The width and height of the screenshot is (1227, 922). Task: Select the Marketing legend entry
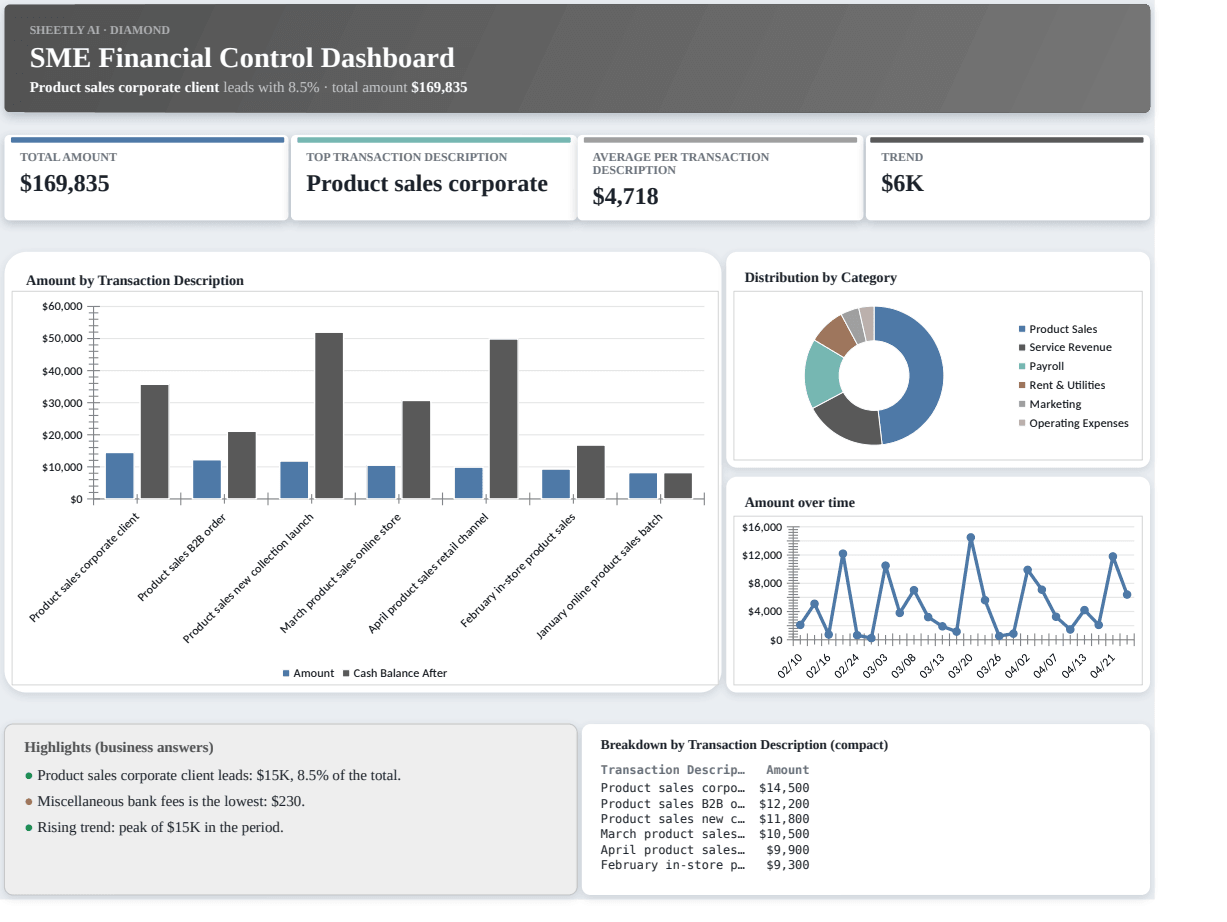tap(1050, 404)
